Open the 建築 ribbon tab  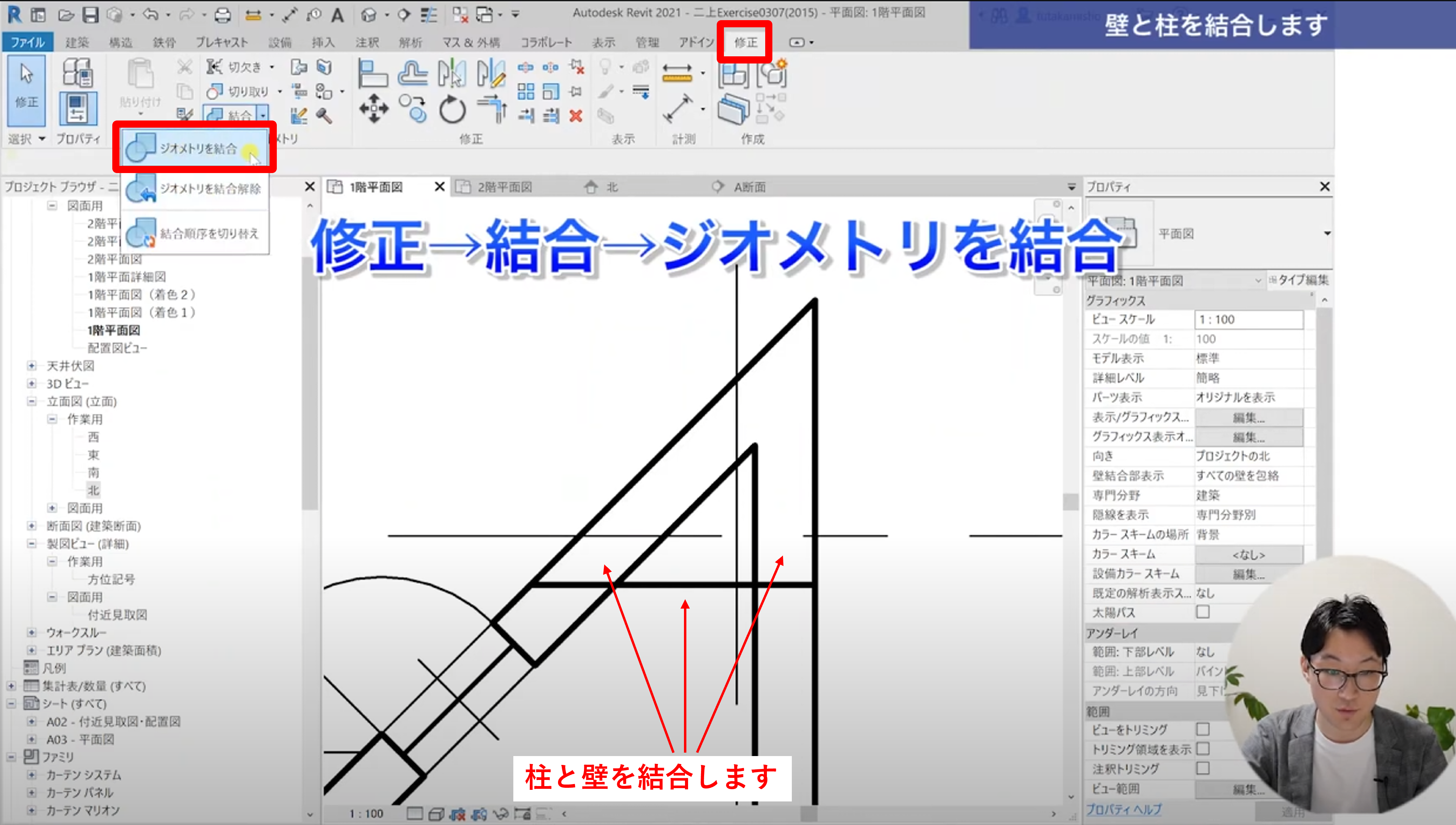(77, 43)
